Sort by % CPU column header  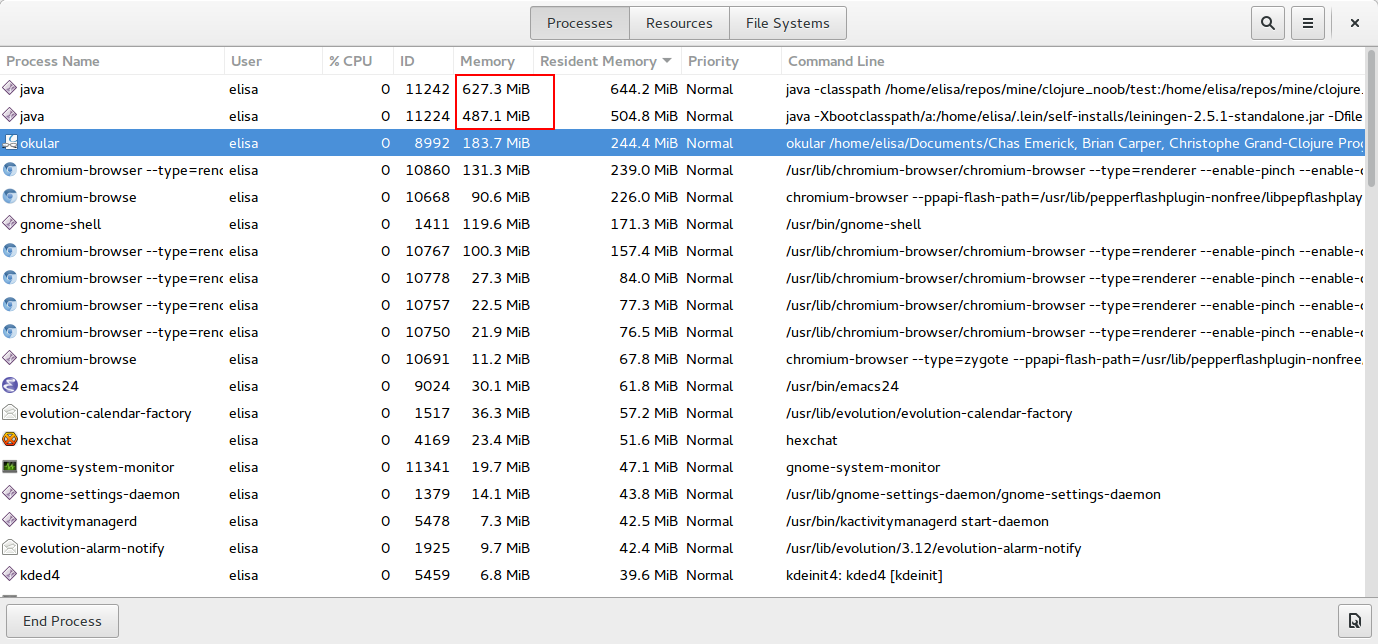[x=358, y=61]
